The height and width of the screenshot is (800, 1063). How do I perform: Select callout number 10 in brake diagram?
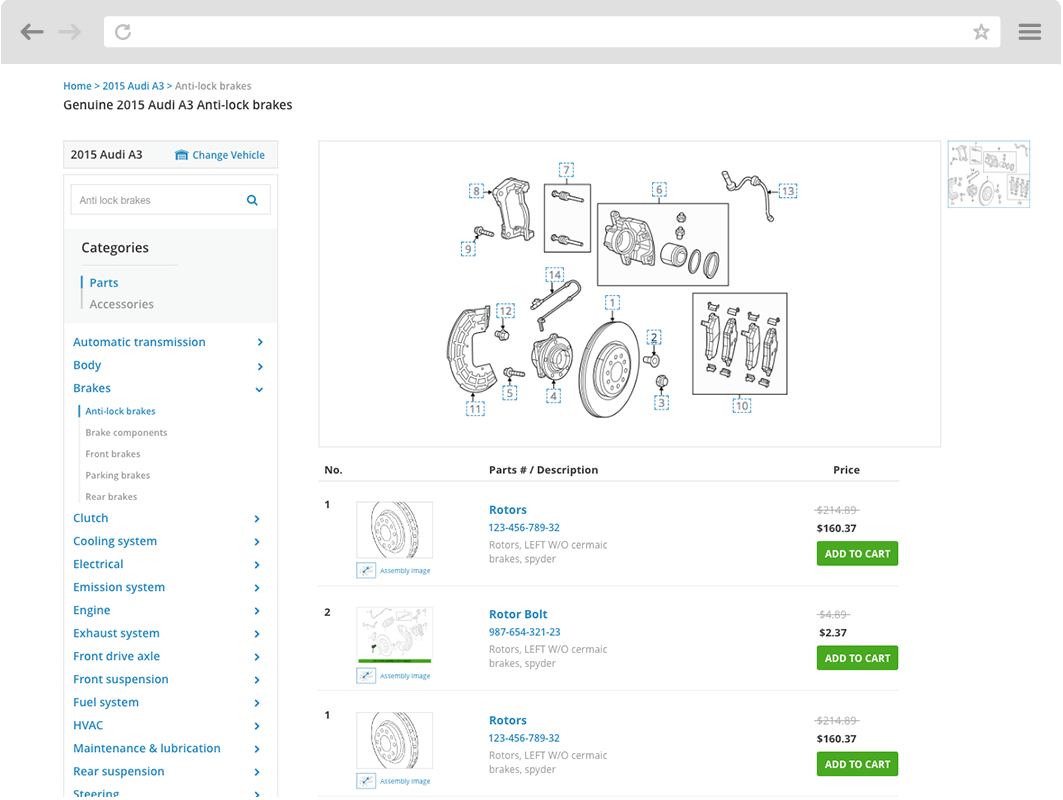click(741, 406)
